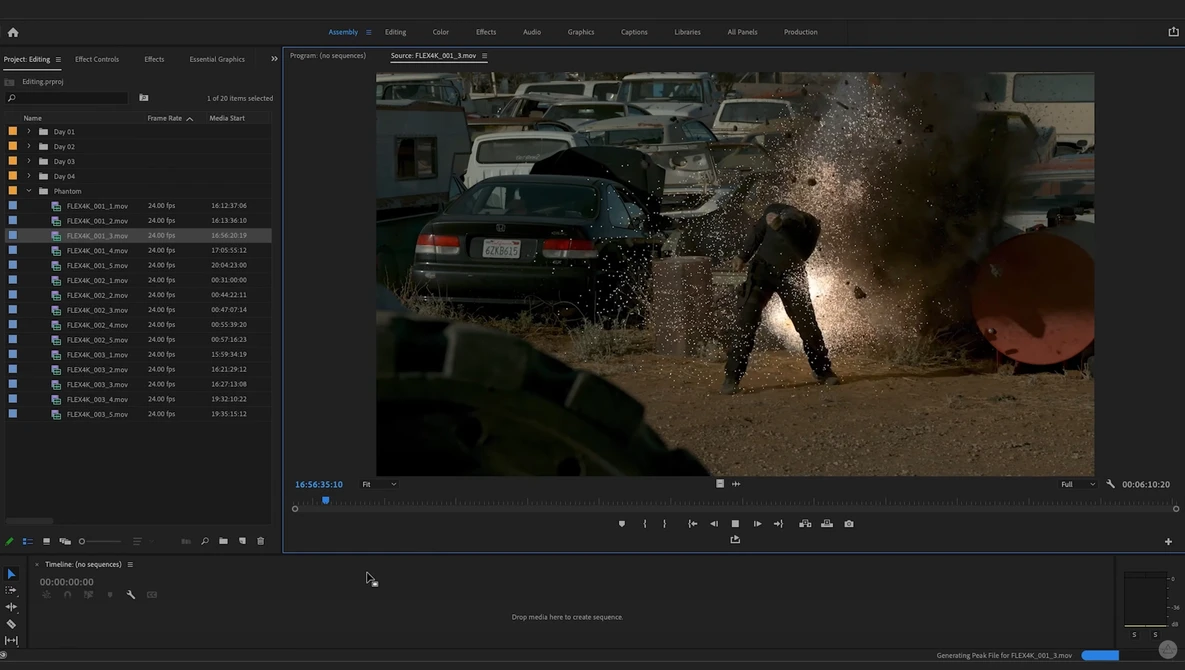Select the Ripple Edit tool
Image resolution: width=1185 pixels, height=670 pixels.
point(11,607)
